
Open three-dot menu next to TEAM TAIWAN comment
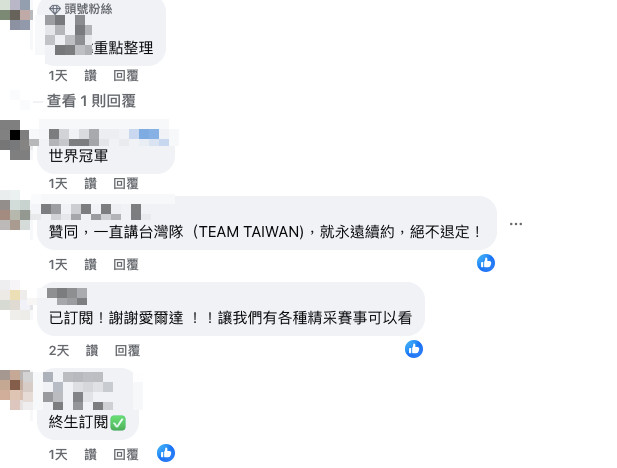click(515, 224)
